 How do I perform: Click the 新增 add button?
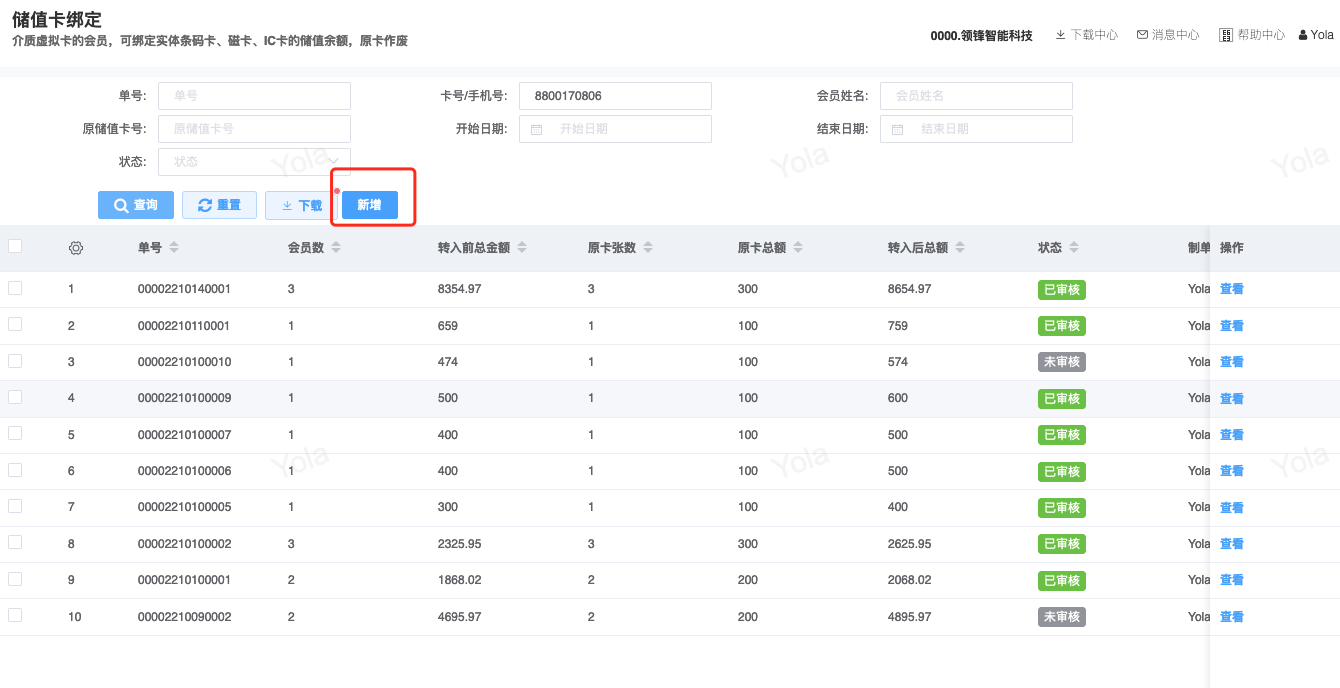pyautogui.click(x=369, y=205)
